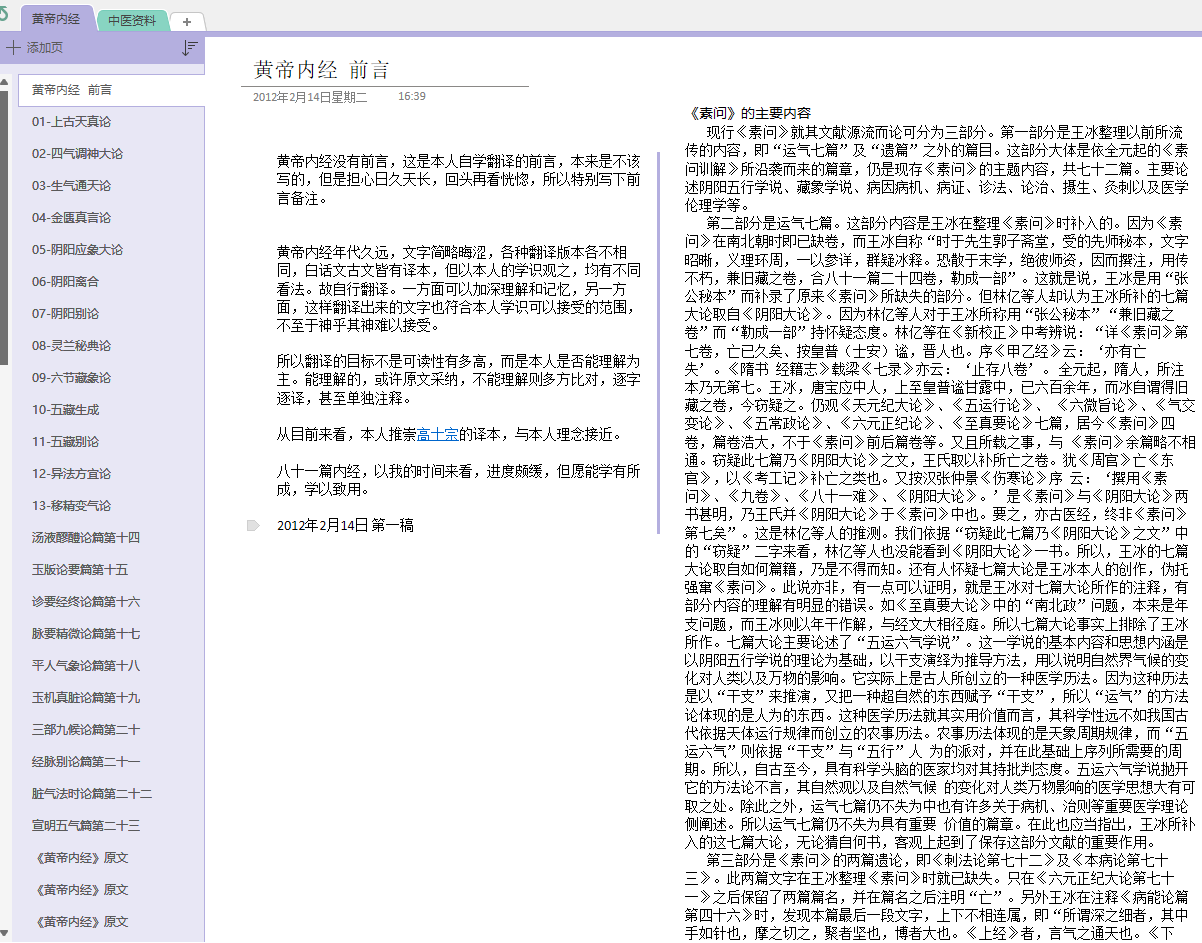Click the 添加页 button

point(44,48)
